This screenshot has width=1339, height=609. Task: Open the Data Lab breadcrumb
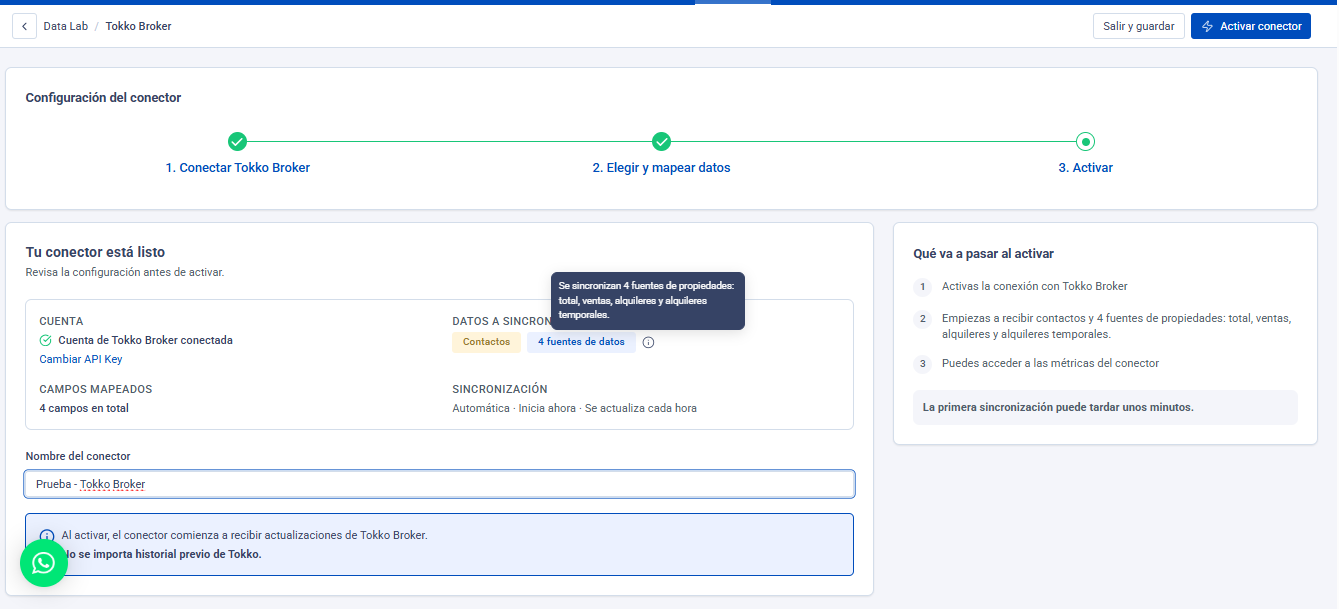(x=66, y=26)
